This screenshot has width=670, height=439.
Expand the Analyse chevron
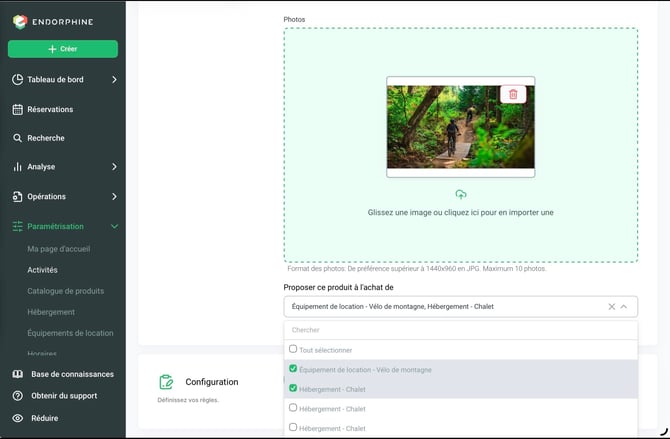[114, 167]
